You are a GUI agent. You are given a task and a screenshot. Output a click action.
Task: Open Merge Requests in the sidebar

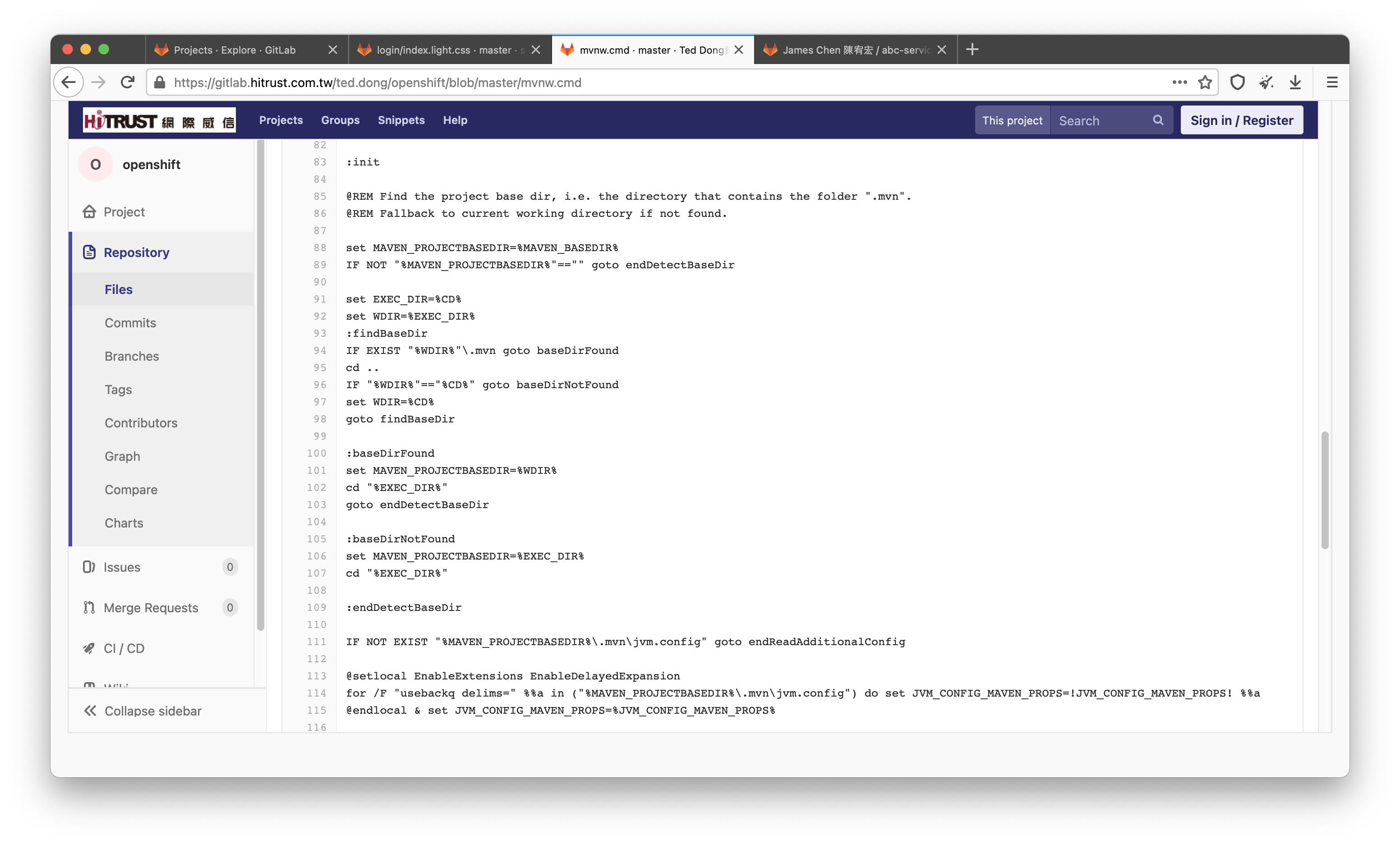pos(151,608)
